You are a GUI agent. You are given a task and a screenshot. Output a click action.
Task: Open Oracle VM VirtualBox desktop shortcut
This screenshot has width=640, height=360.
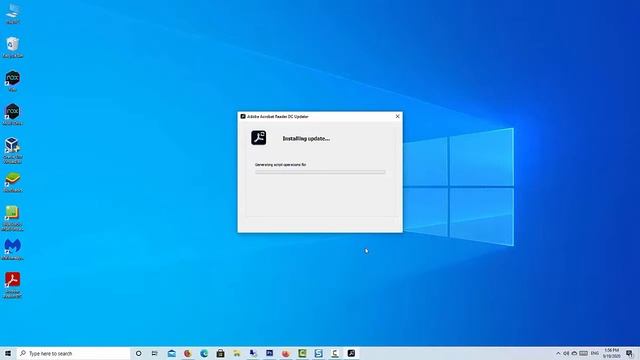(x=13, y=150)
